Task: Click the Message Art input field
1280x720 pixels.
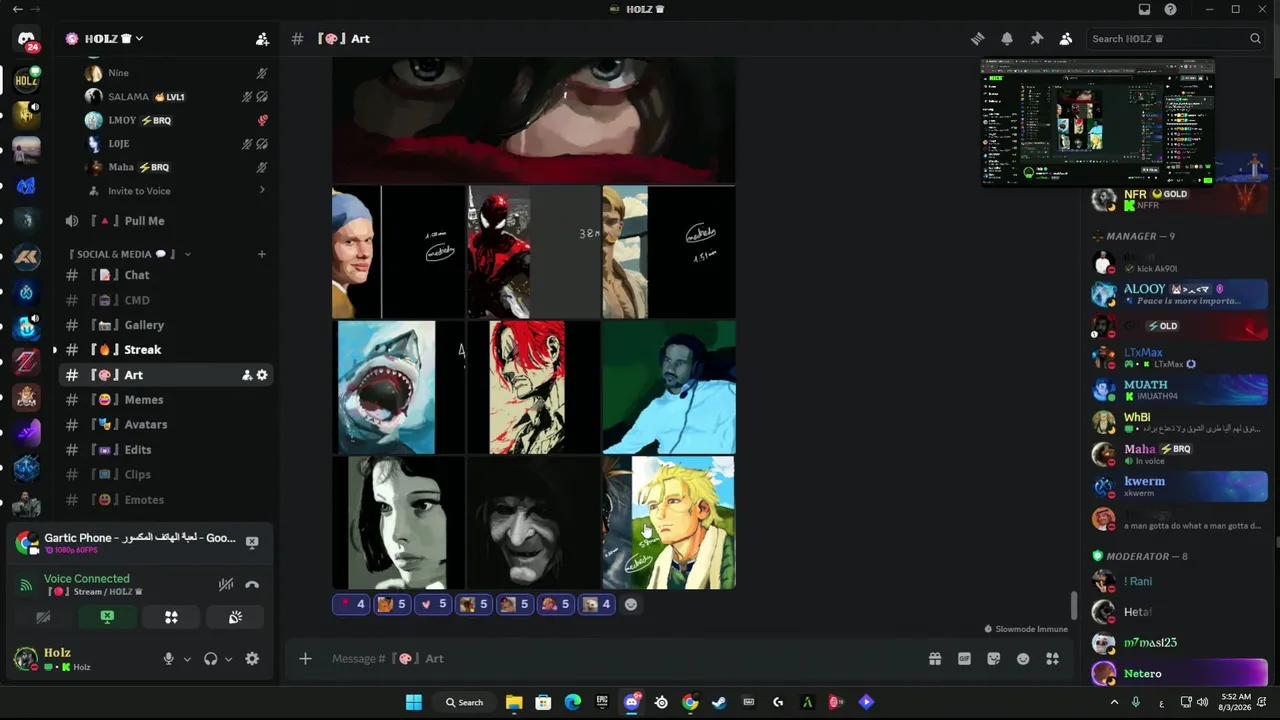Action: (x=620, y=659)
